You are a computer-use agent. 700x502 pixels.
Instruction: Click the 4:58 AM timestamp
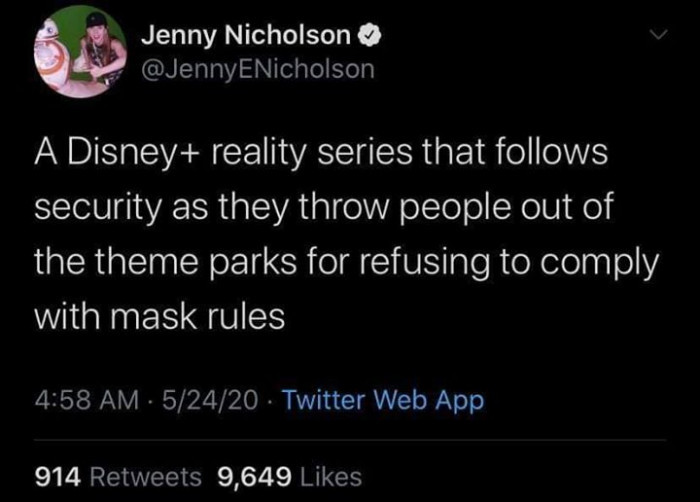point(82,401)
